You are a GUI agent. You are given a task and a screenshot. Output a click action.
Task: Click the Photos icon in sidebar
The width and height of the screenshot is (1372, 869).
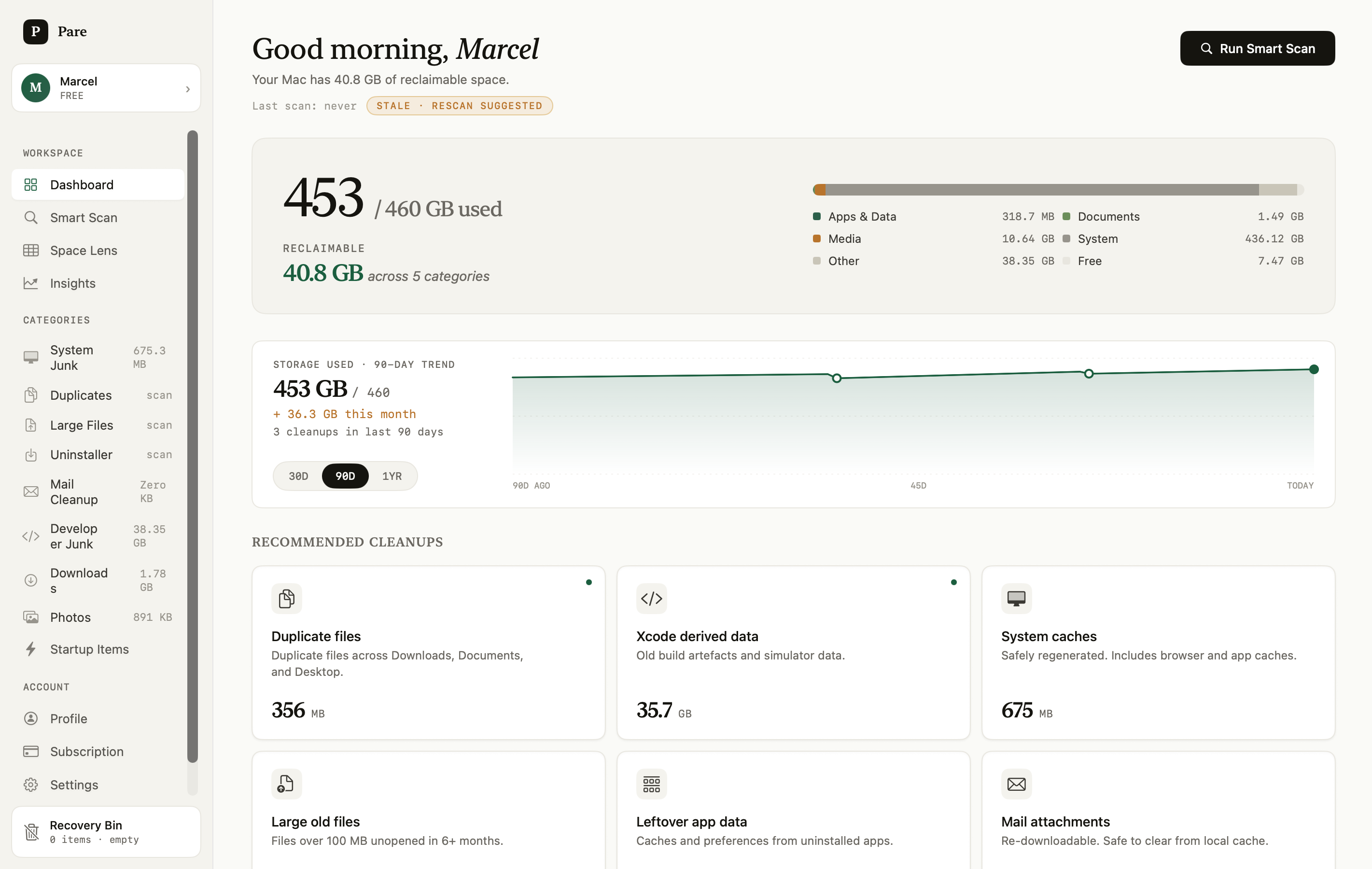click(x=31, y=617)
